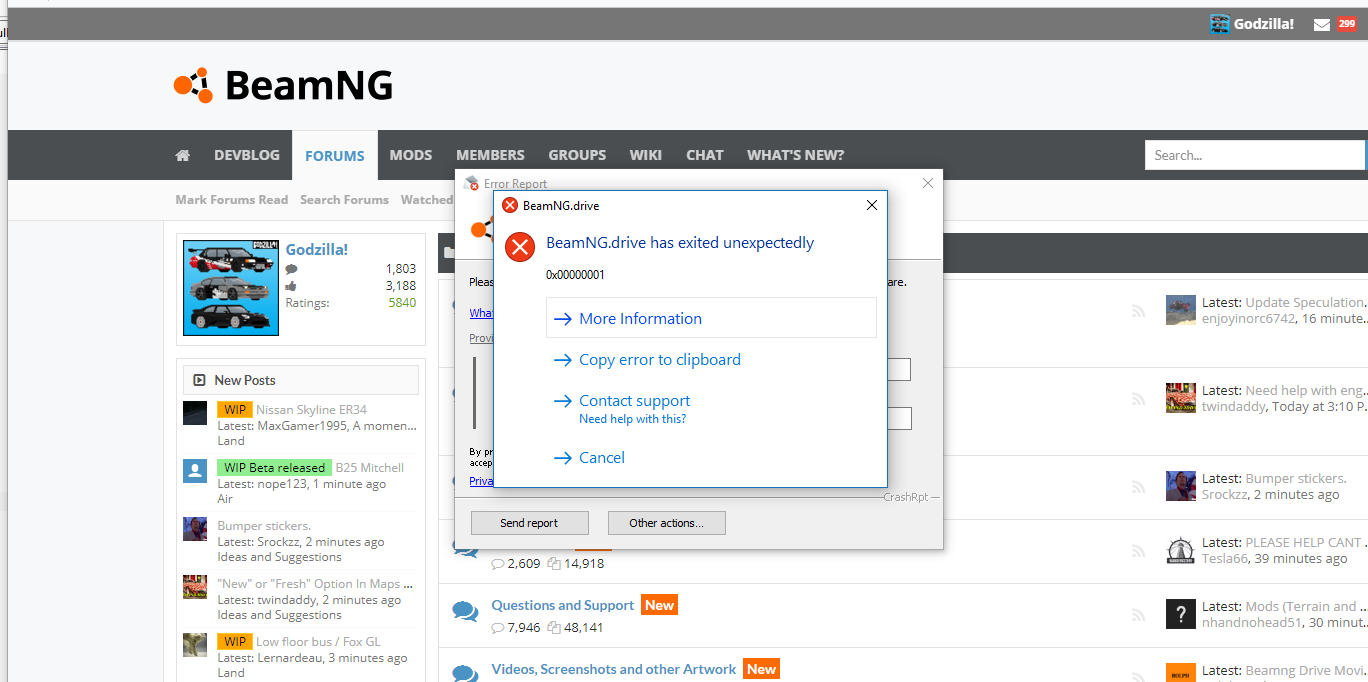Select the FORUMS tab

[335, 155]
